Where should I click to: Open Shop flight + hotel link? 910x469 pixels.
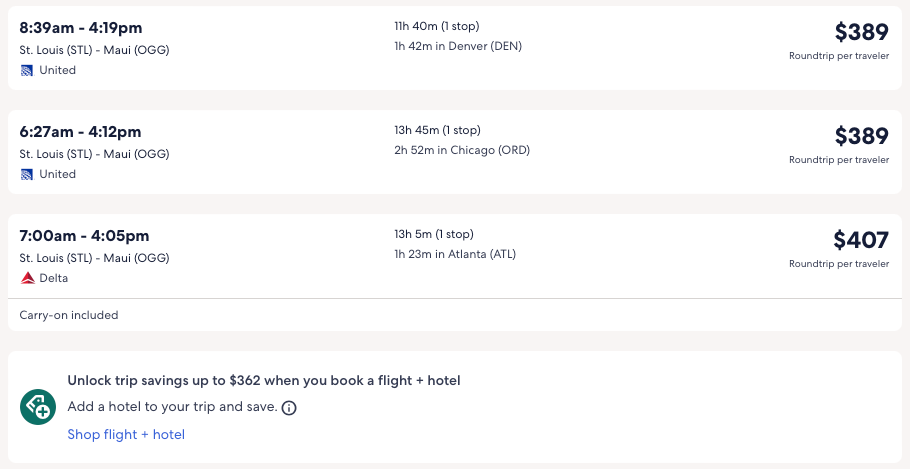pyautogui.click(x=126, y=434)
